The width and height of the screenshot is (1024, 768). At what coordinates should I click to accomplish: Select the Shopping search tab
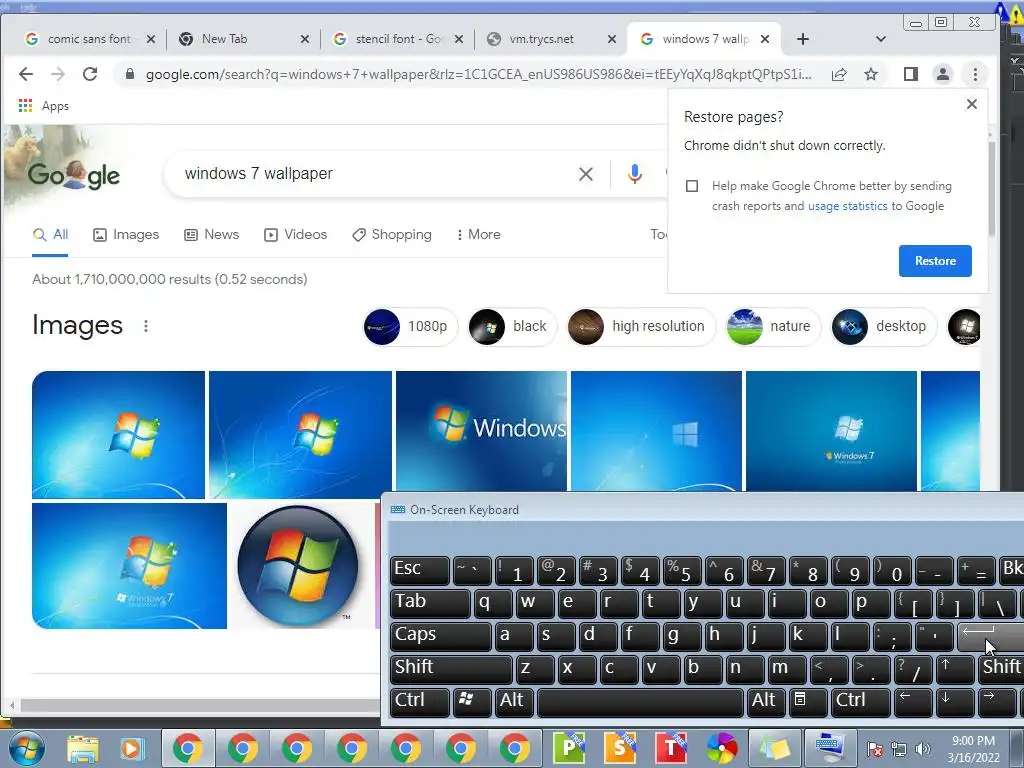[392, 234]
